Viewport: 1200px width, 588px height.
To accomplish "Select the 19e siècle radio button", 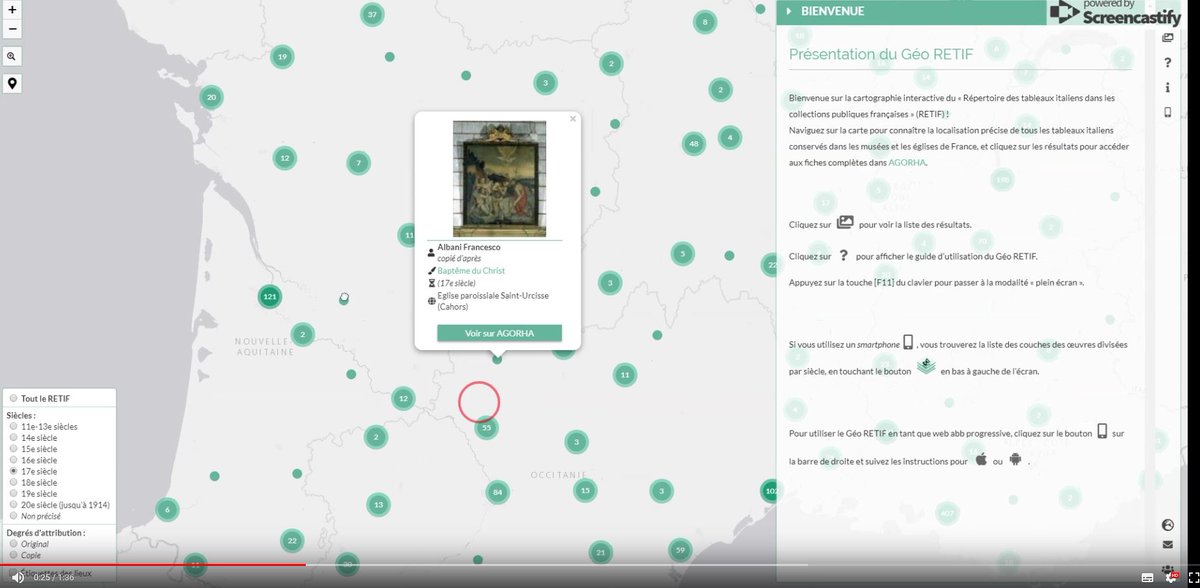I will click(x=14, y=493).
